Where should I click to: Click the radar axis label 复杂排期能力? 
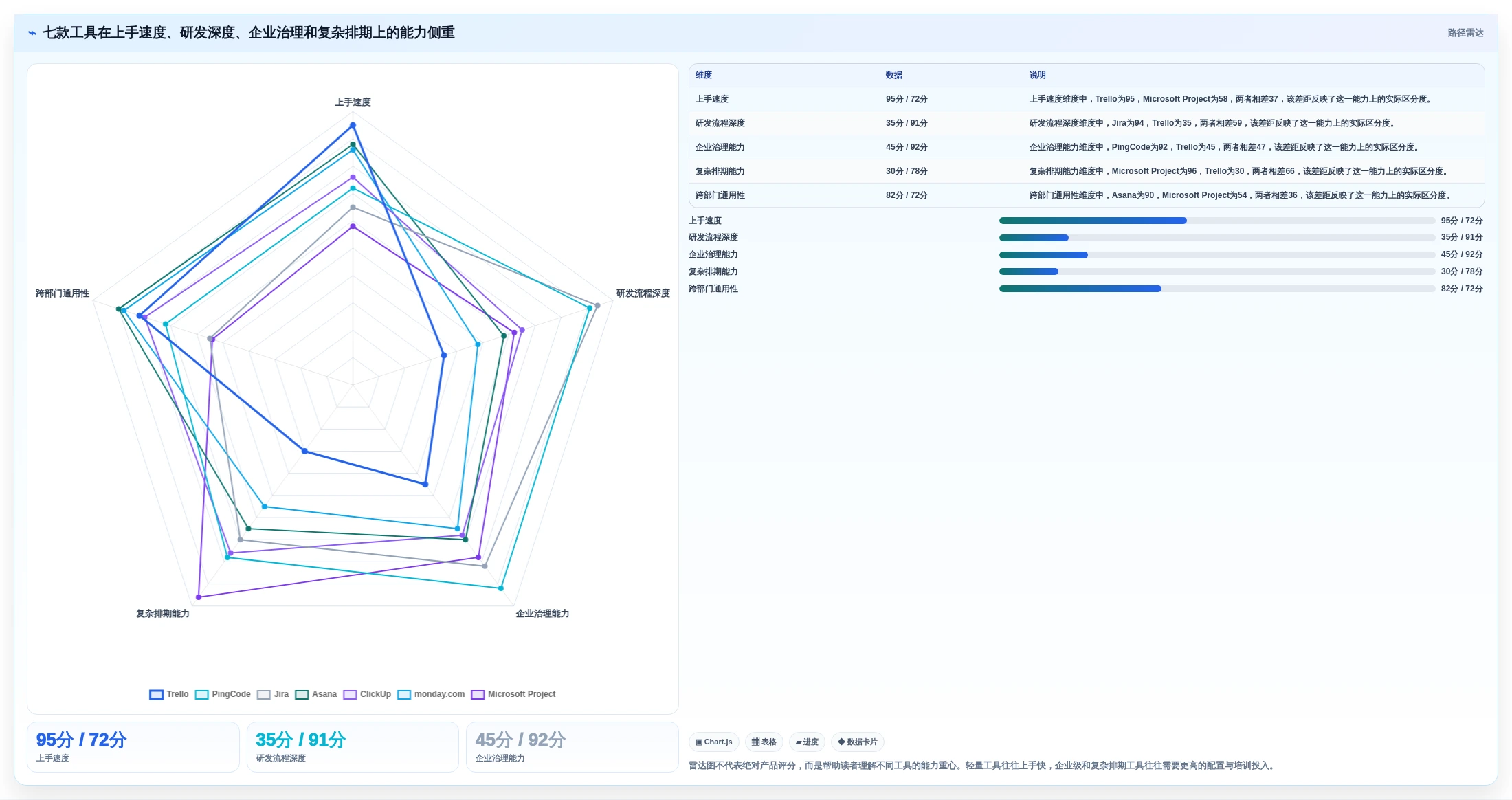[x=163, y=614]
